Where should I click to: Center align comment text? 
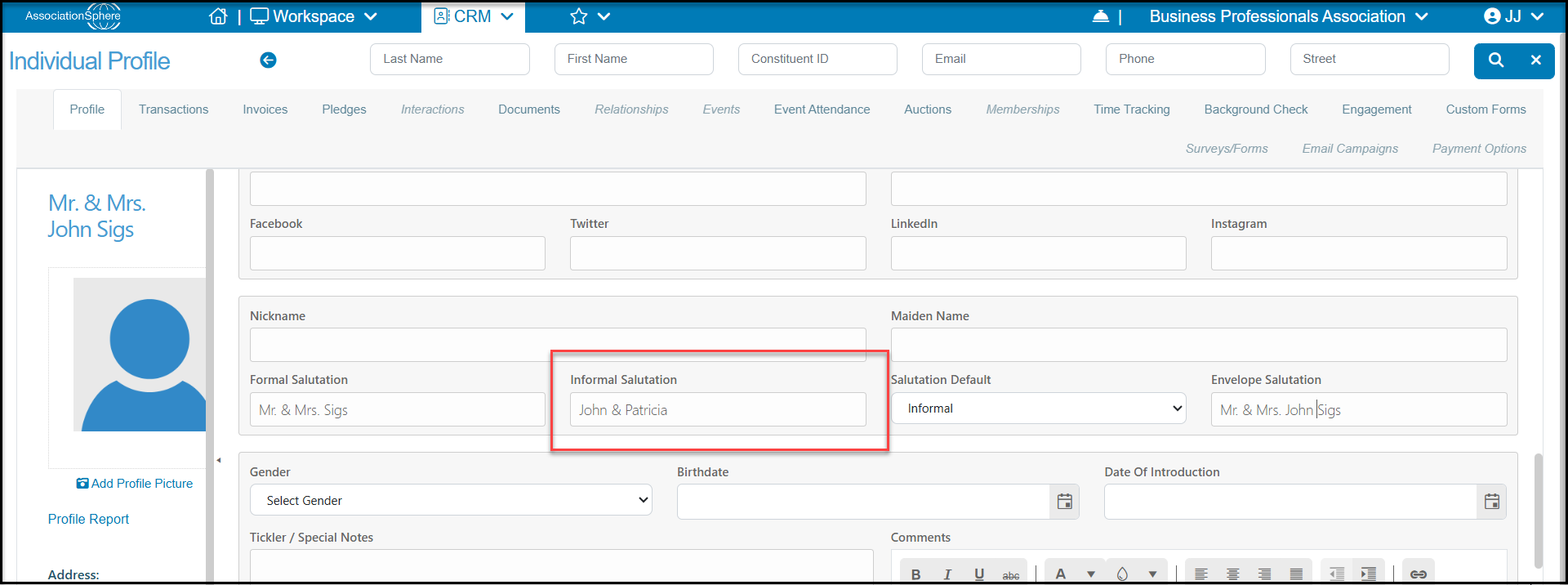point(1233,574)
